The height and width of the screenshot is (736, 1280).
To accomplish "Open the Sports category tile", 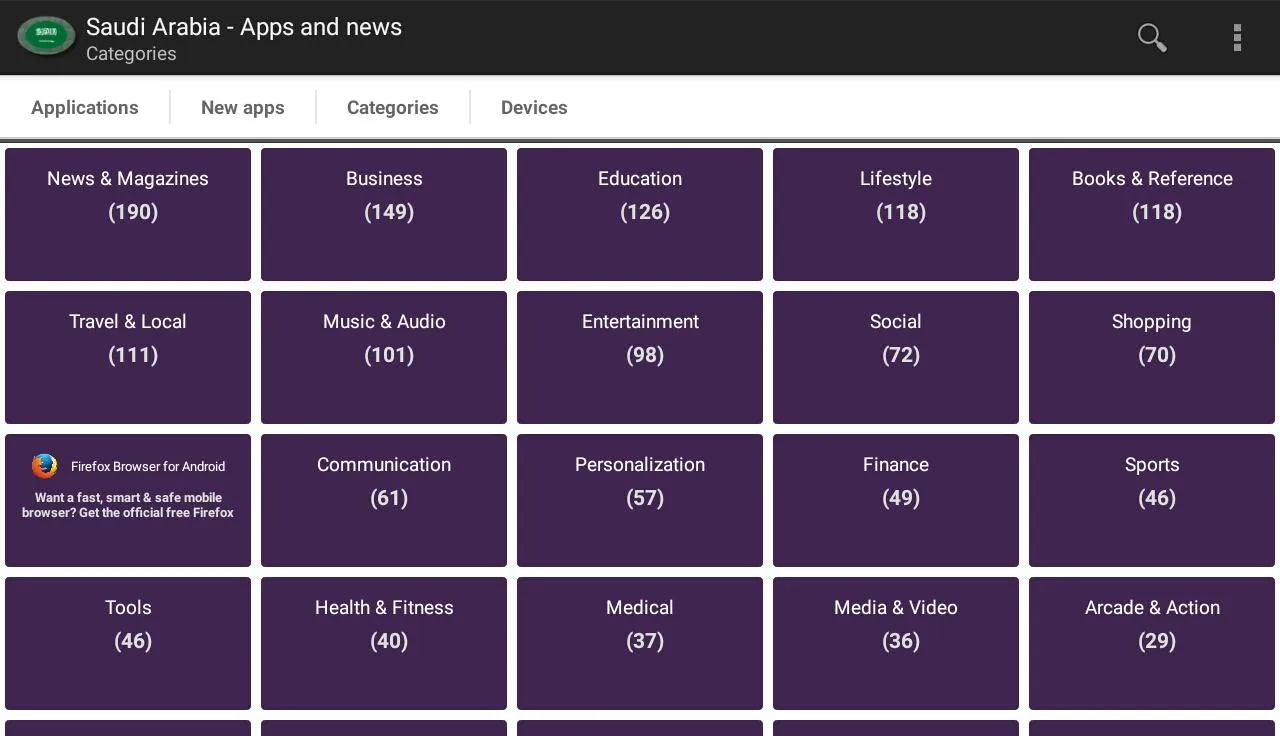I will pyautogui.click(x=1152, y=500).
